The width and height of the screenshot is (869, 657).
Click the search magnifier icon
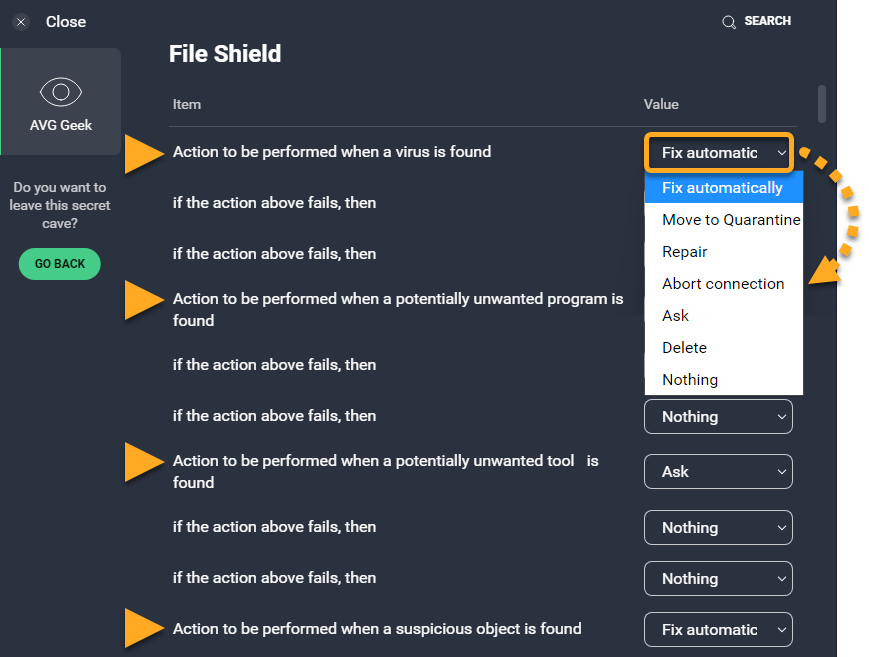click(729, 22)
